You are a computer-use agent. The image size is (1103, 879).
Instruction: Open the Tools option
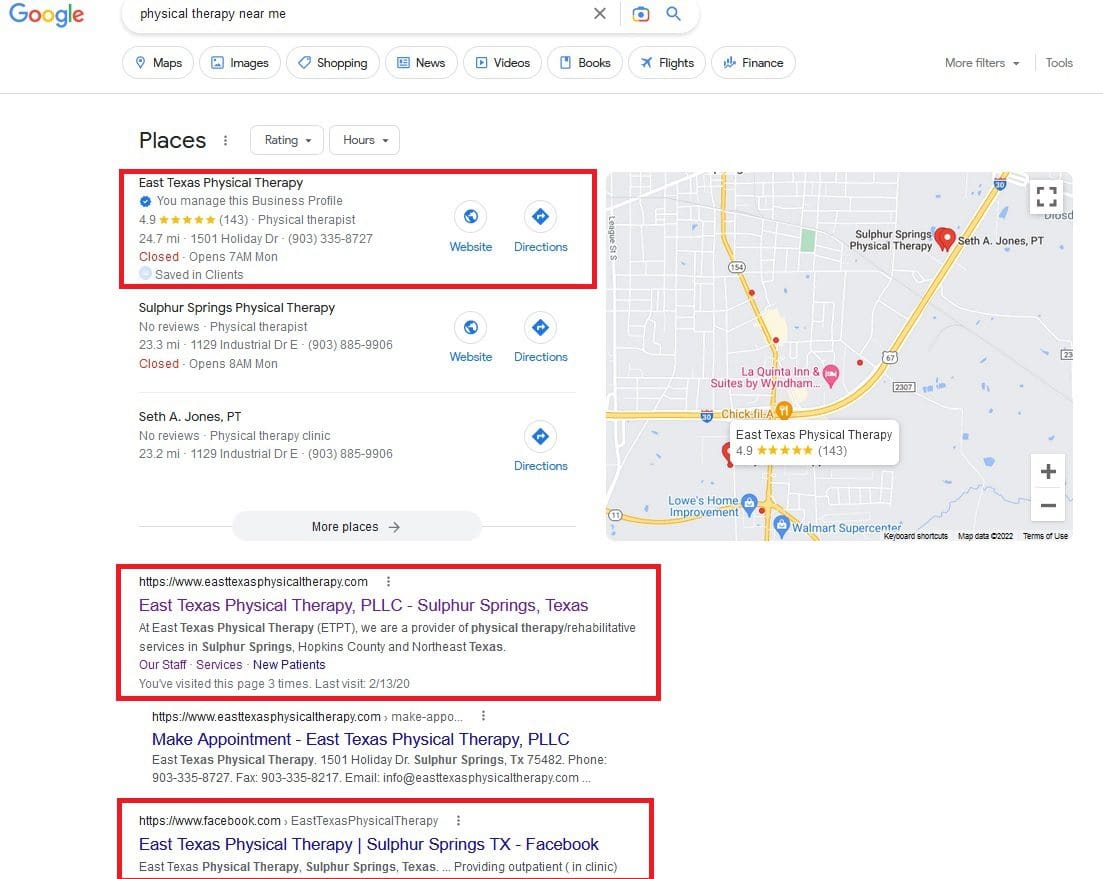pos(1059,63)
